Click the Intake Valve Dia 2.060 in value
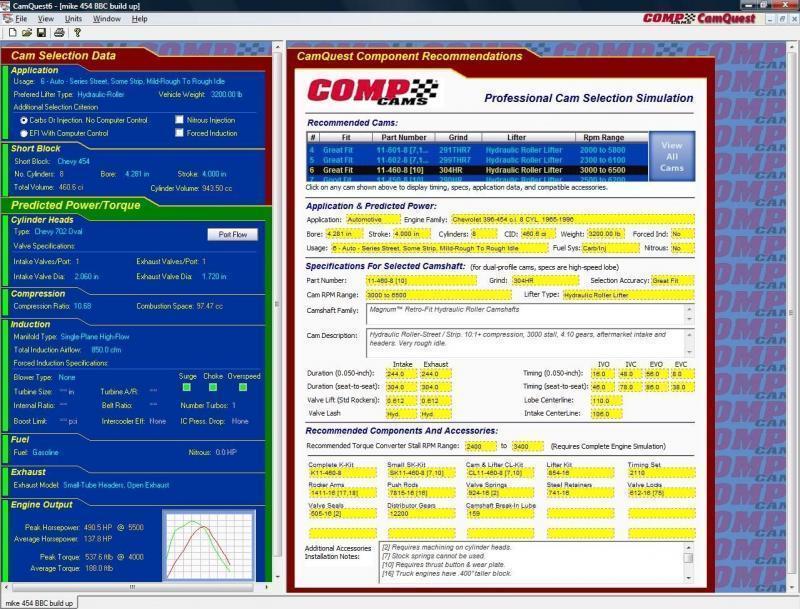The height and width of the screenshot is (609, 800). coord(87,277)
